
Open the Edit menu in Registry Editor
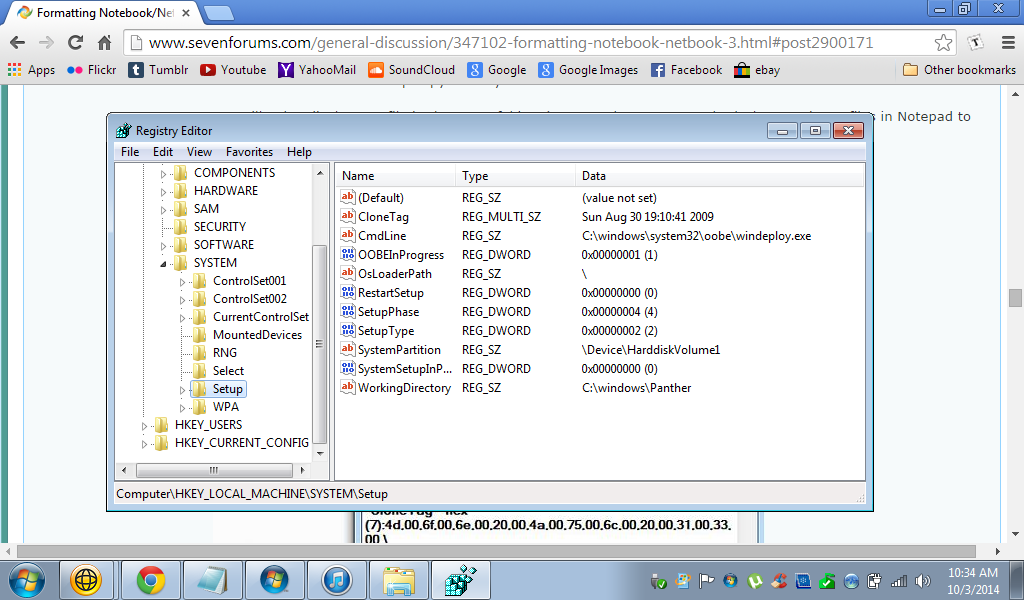pos(163,151)
